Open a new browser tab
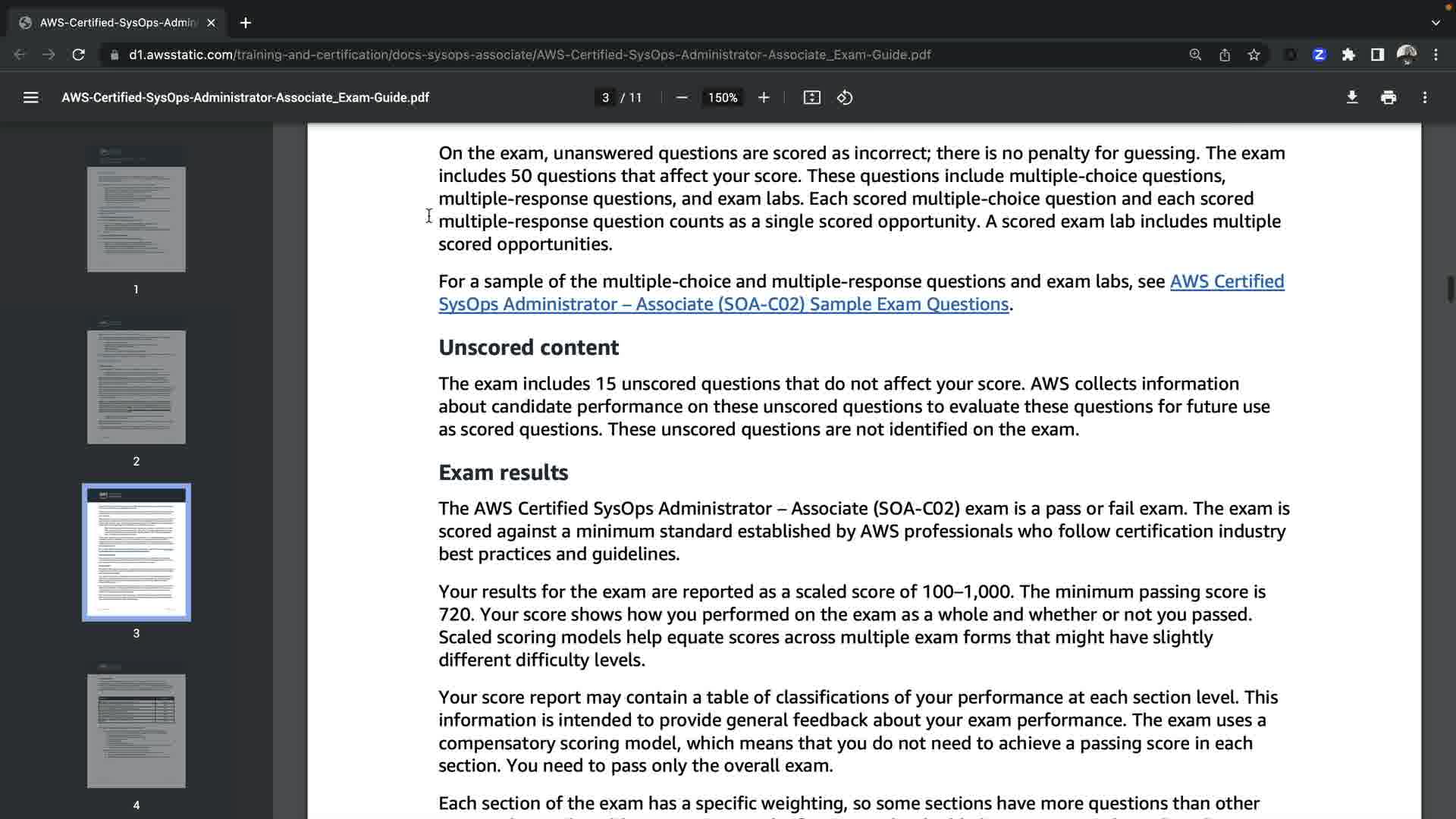This screenshot has width=1456, height=819. pos(245,23)
